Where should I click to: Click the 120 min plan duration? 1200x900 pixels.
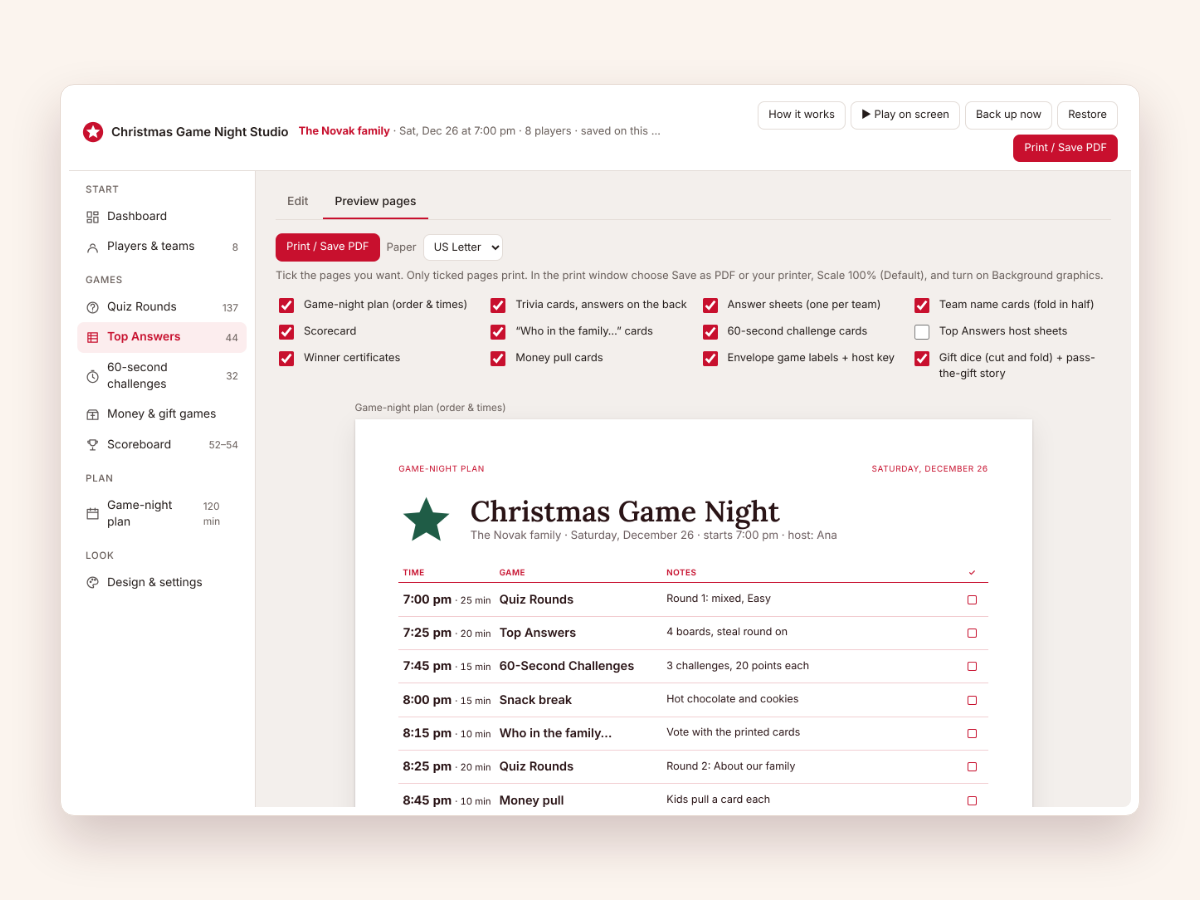point(211,514)
